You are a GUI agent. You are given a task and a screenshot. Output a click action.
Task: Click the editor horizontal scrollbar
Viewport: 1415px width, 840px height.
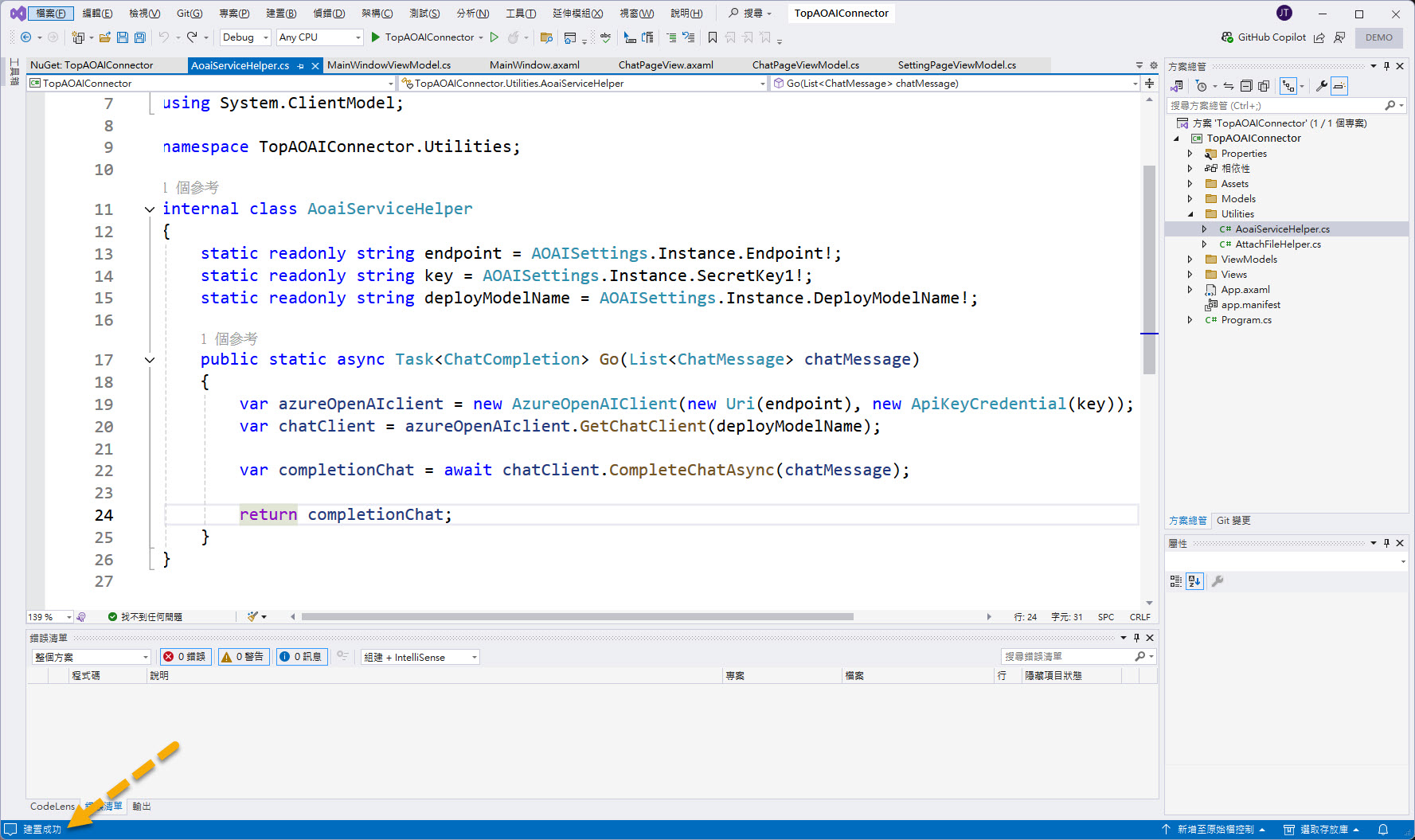(x=577, y=617)
